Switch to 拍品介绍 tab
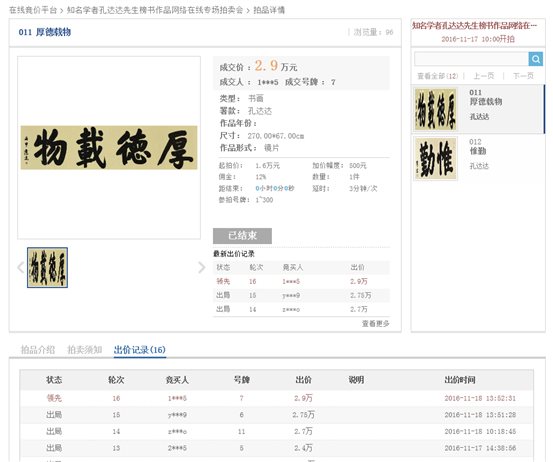 point(38,349)
